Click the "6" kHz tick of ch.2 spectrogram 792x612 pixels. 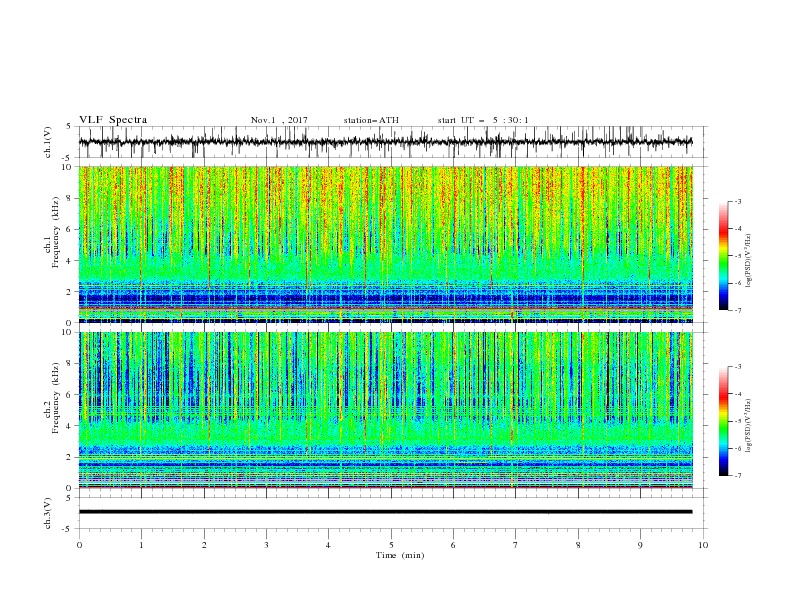pos(70,395)
